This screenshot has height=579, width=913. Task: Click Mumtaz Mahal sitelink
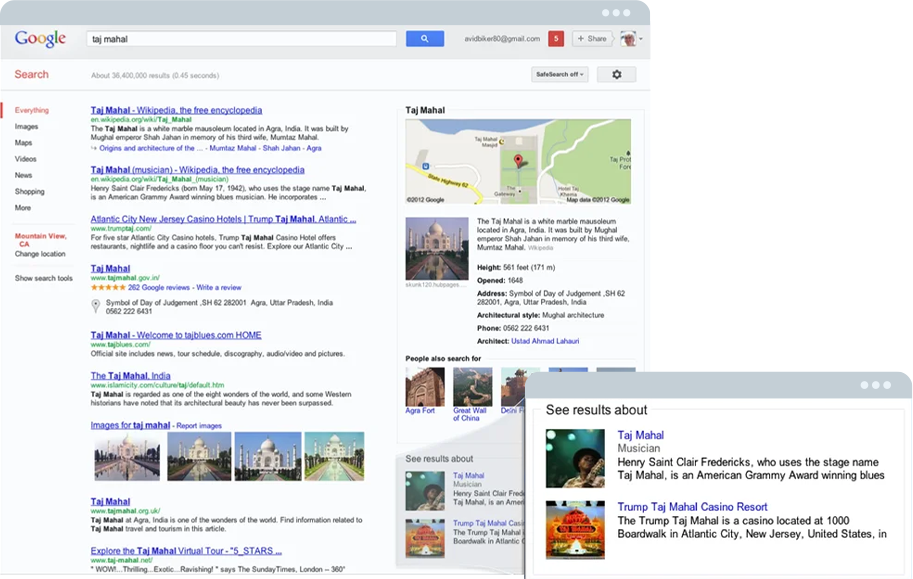pyautogui.click(x=233, y=149)
